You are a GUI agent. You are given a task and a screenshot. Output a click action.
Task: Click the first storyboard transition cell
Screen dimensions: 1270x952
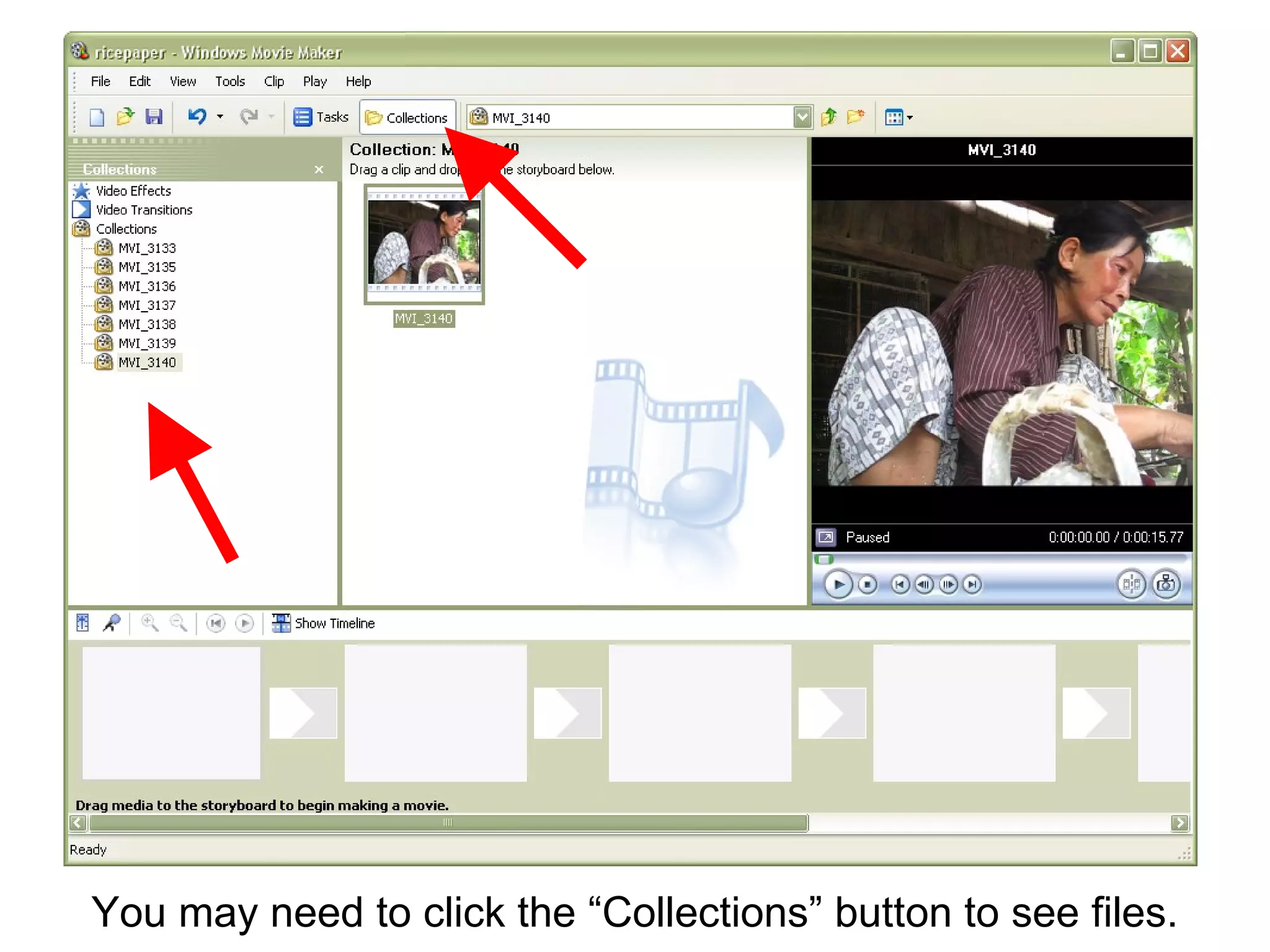tap(303, 713)
